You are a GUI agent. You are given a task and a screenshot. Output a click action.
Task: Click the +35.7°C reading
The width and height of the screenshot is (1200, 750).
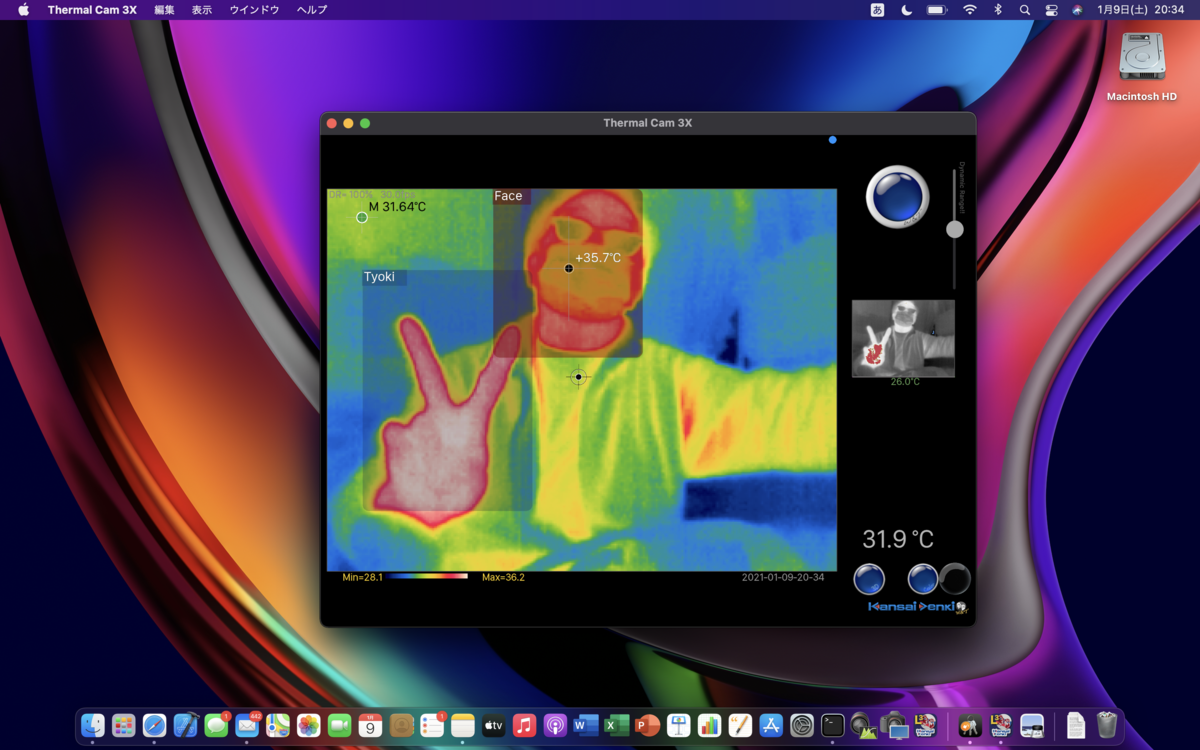[x=598, y=258]
